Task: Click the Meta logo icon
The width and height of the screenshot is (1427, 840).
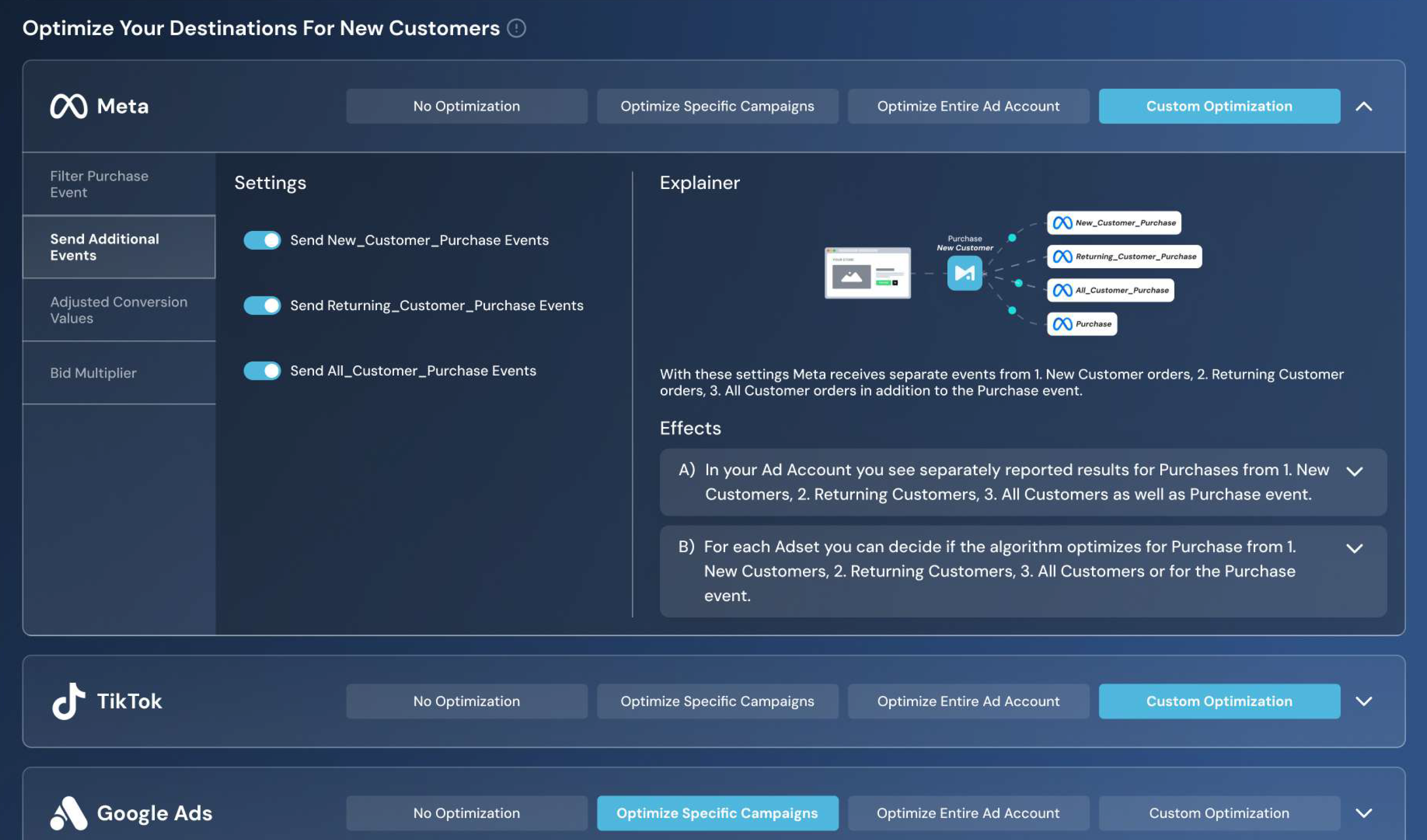Action: click(68, 106)
